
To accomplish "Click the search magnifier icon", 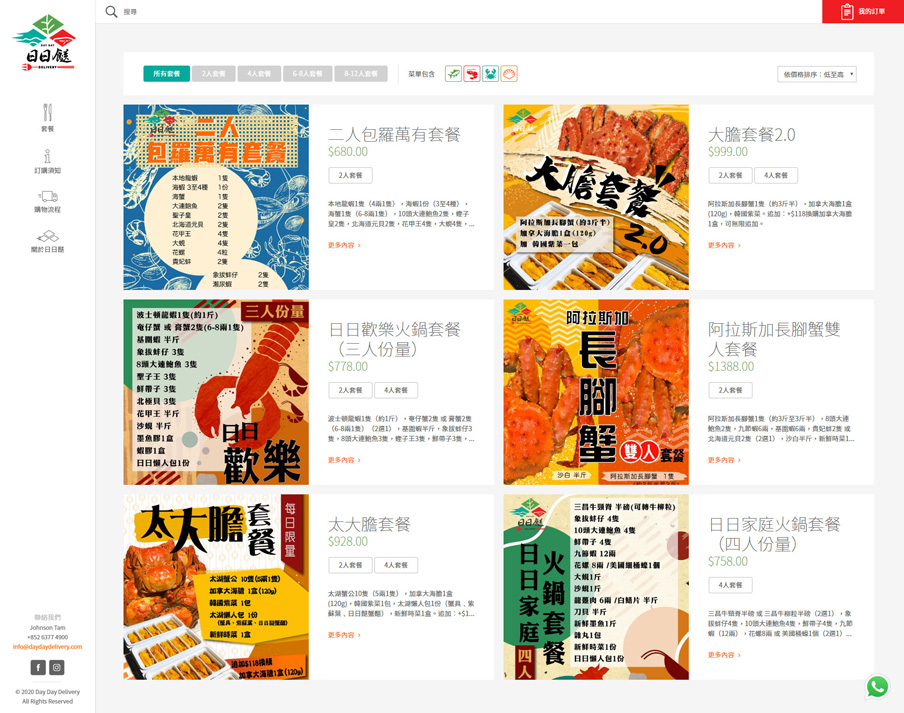I will tap(111, 12).
